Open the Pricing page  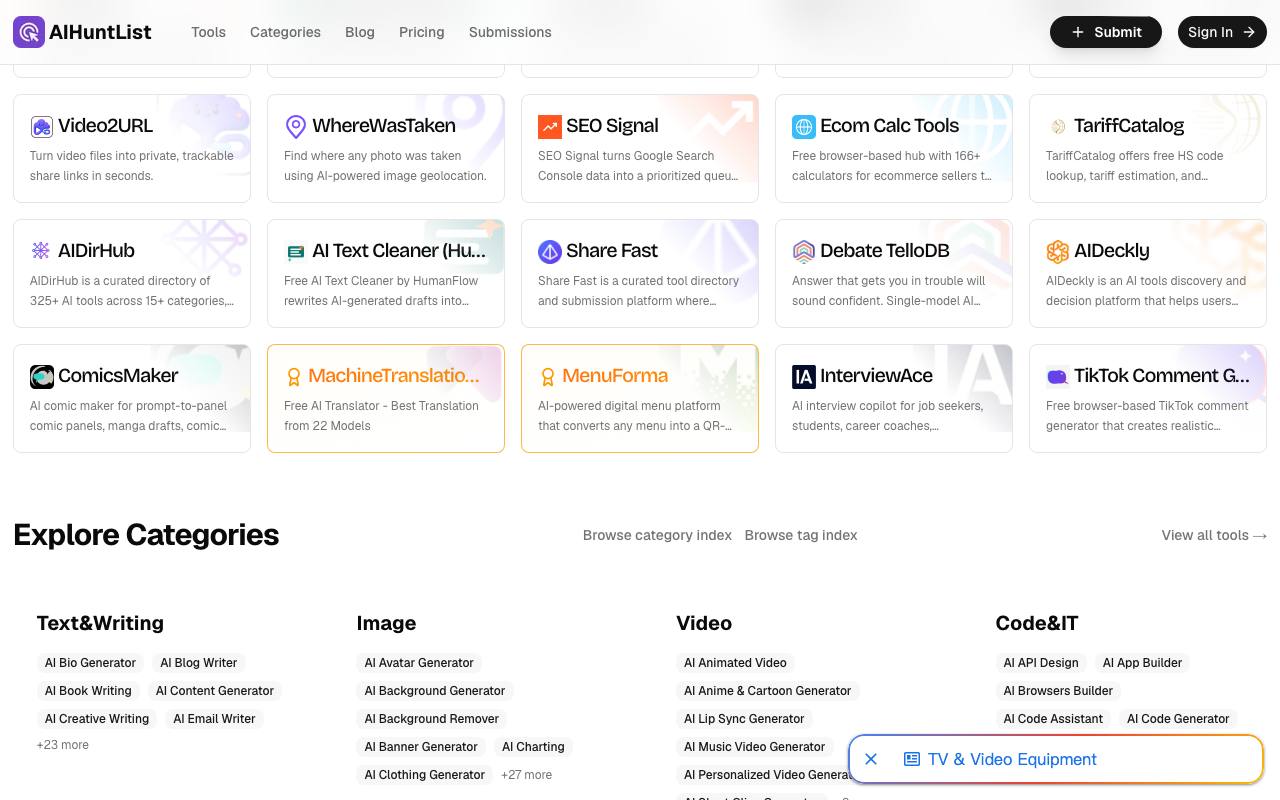pos(422,32)
